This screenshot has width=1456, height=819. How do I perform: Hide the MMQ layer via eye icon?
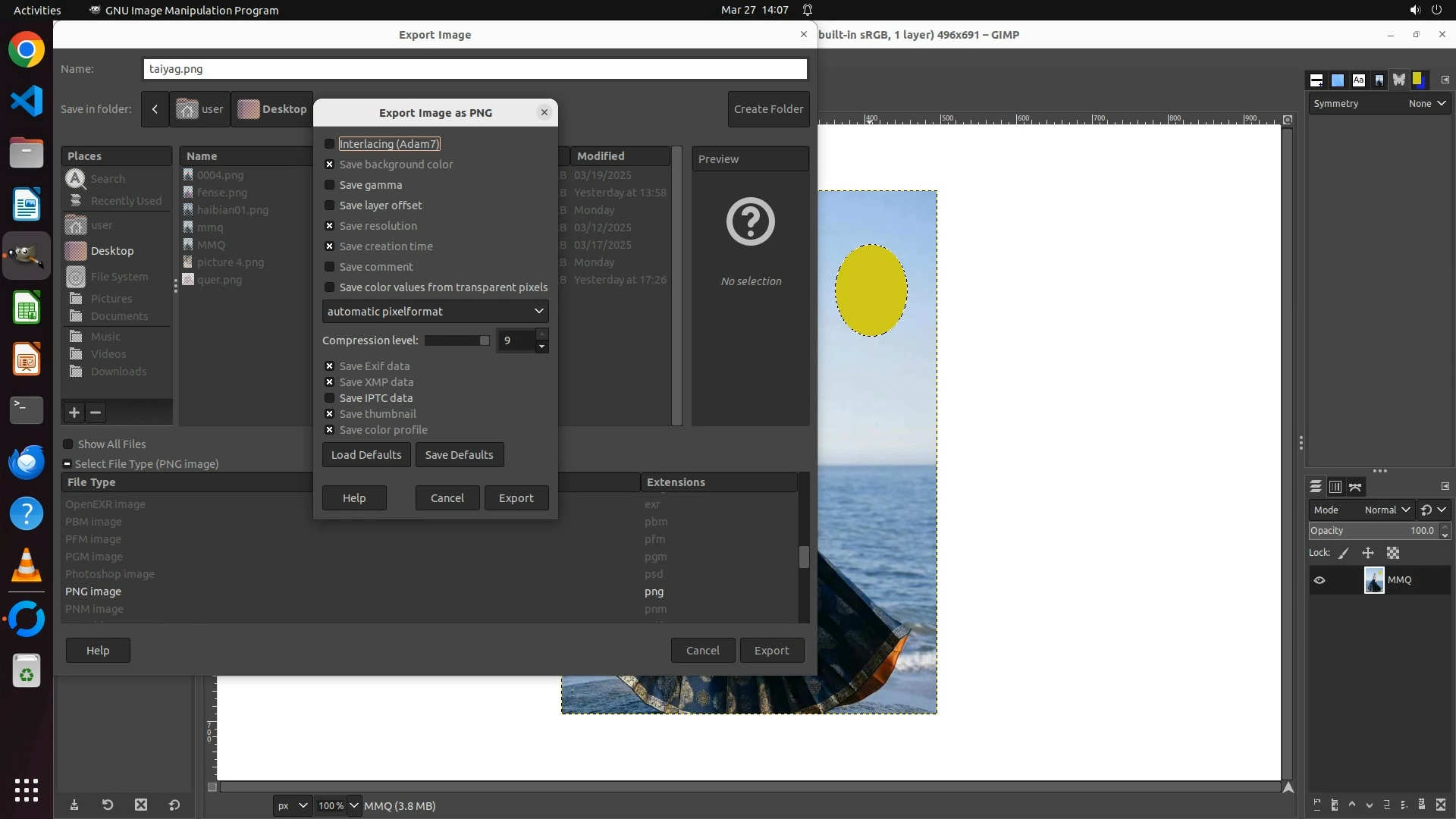1319,580
